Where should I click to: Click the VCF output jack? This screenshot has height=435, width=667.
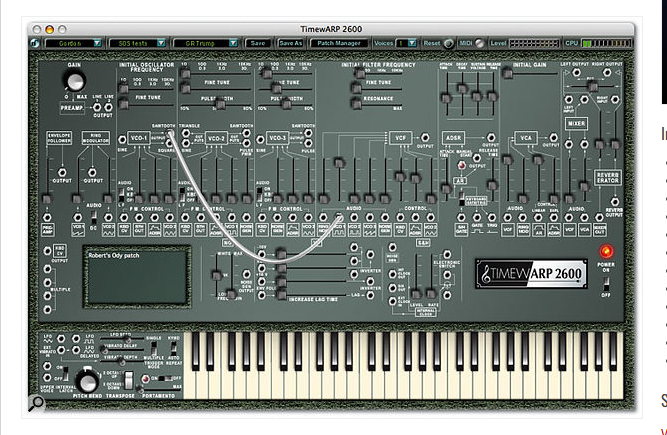[x=425, y=137]
